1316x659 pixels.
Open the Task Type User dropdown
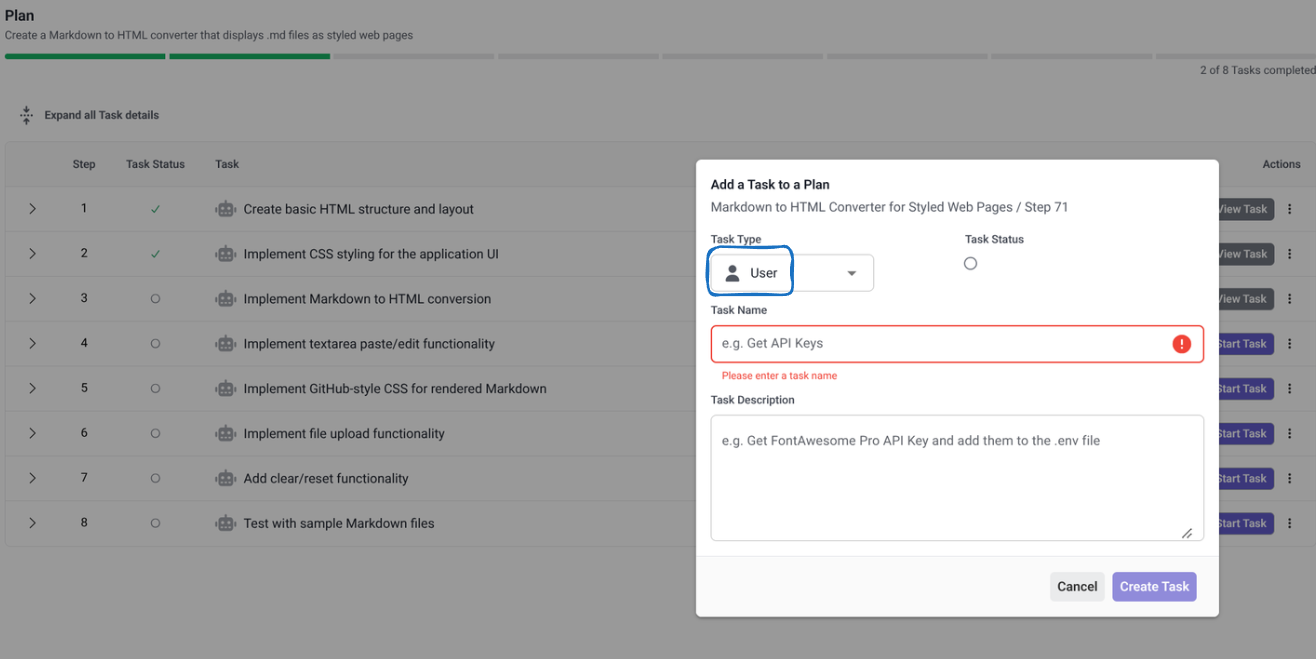[791, 273]
